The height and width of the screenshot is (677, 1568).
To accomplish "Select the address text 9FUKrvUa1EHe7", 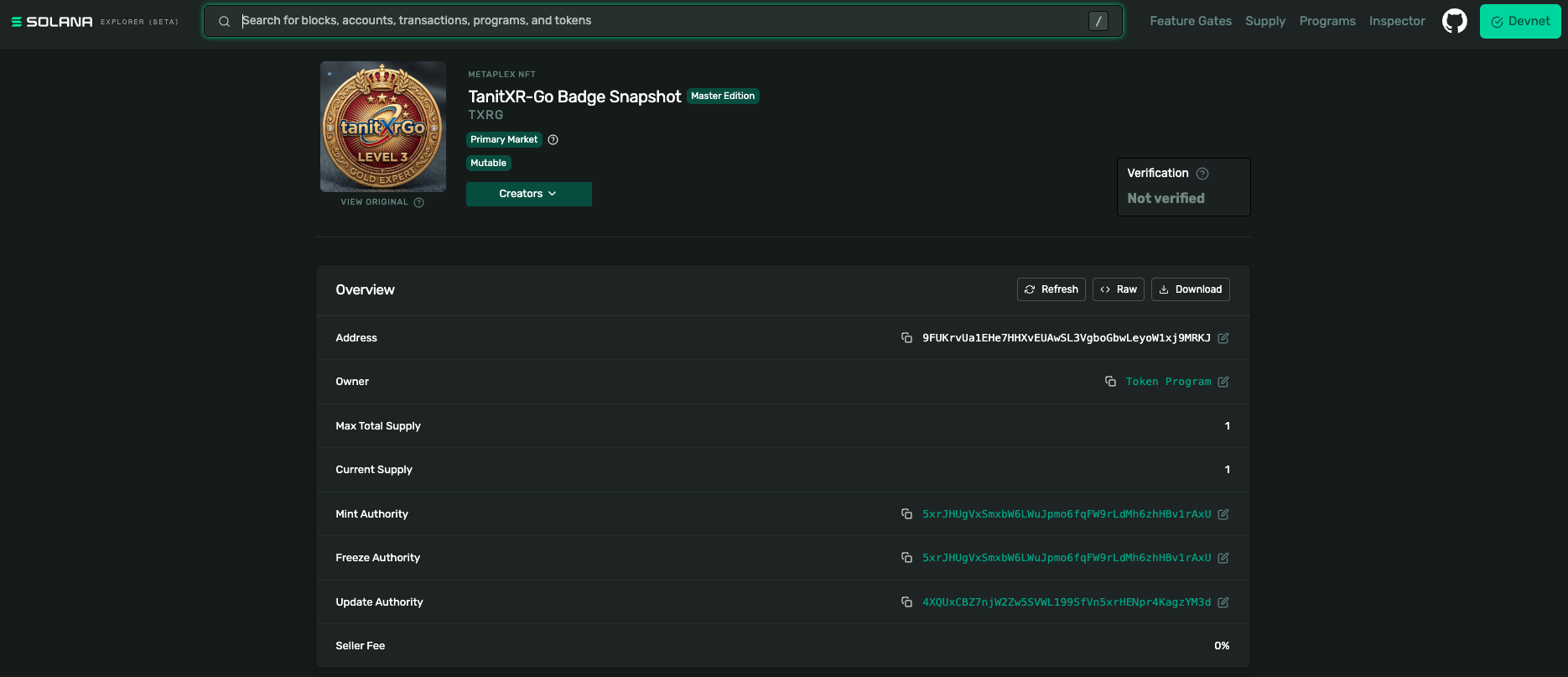I will coord(1067,338).
